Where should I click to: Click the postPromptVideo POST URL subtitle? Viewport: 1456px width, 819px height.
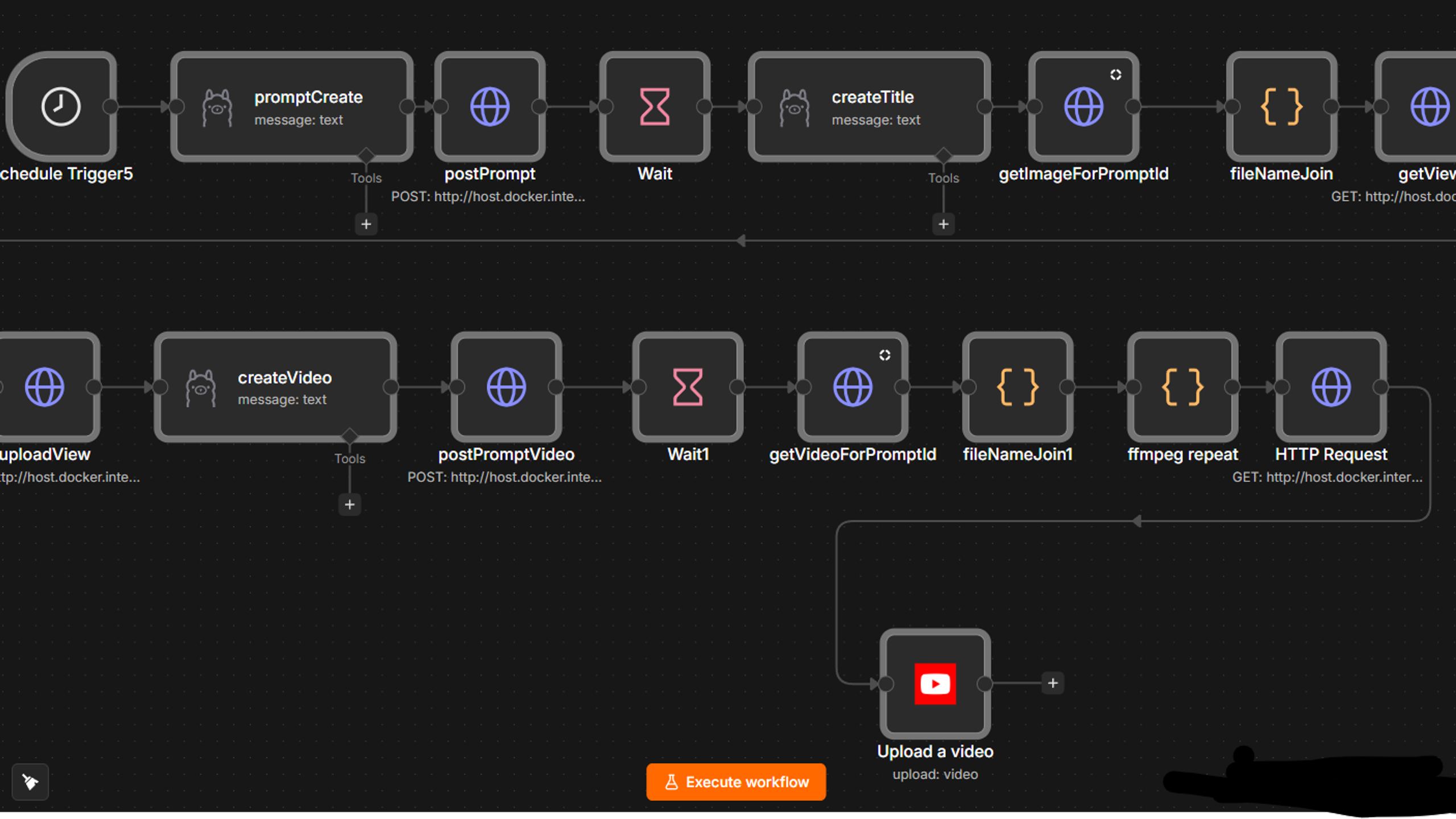point(504,477)
